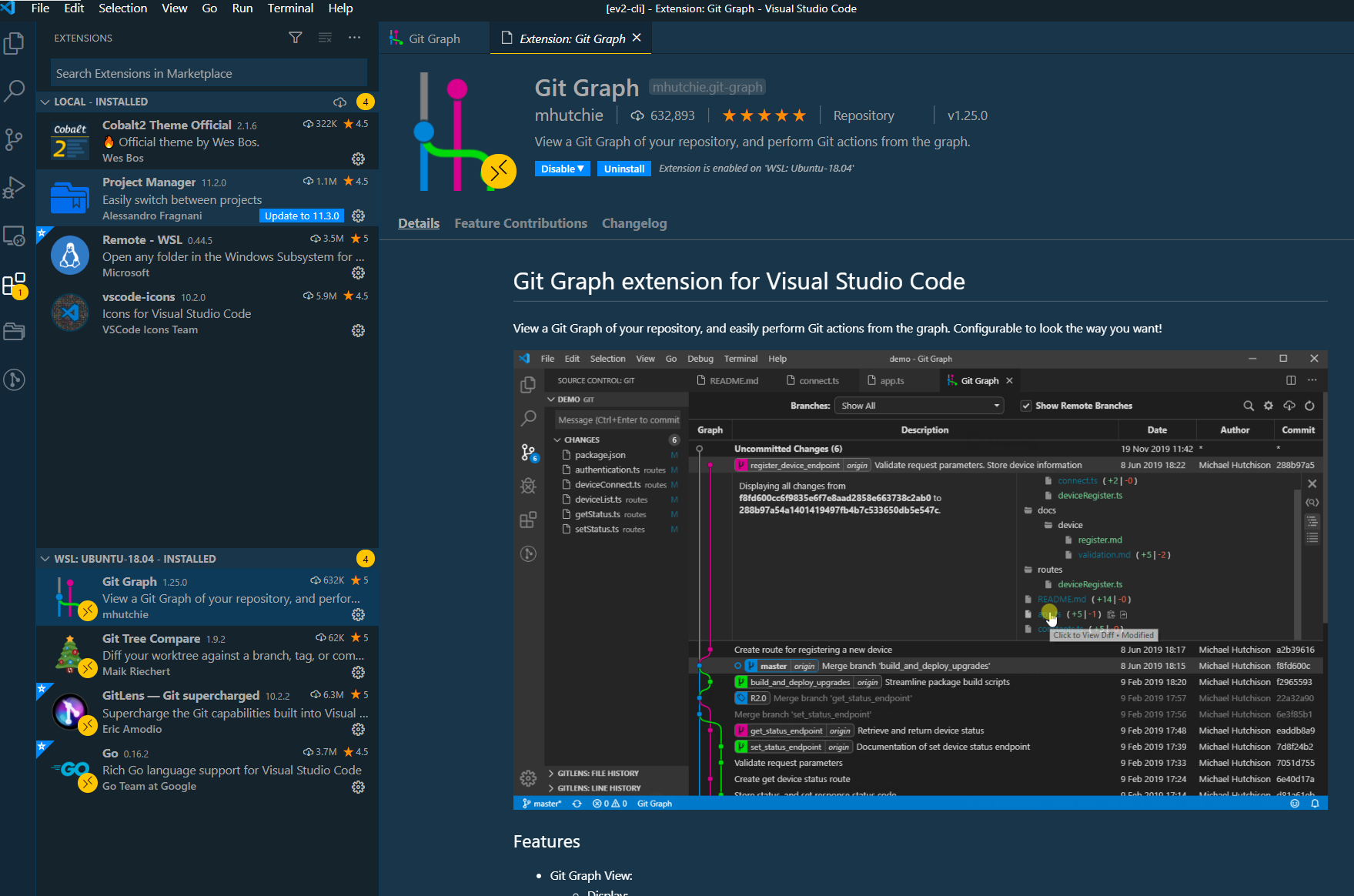This screenshot has height=896, width=1354.
Task: Open the Explorer view in activity bar
Action: click(15, 43)
